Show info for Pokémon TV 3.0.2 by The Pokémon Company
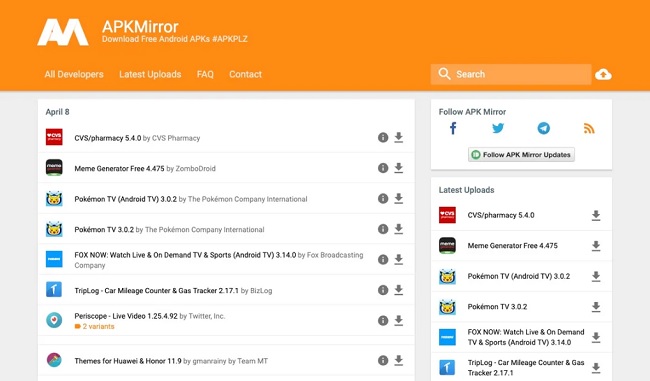The image size is (650, 381). (383, 229)
